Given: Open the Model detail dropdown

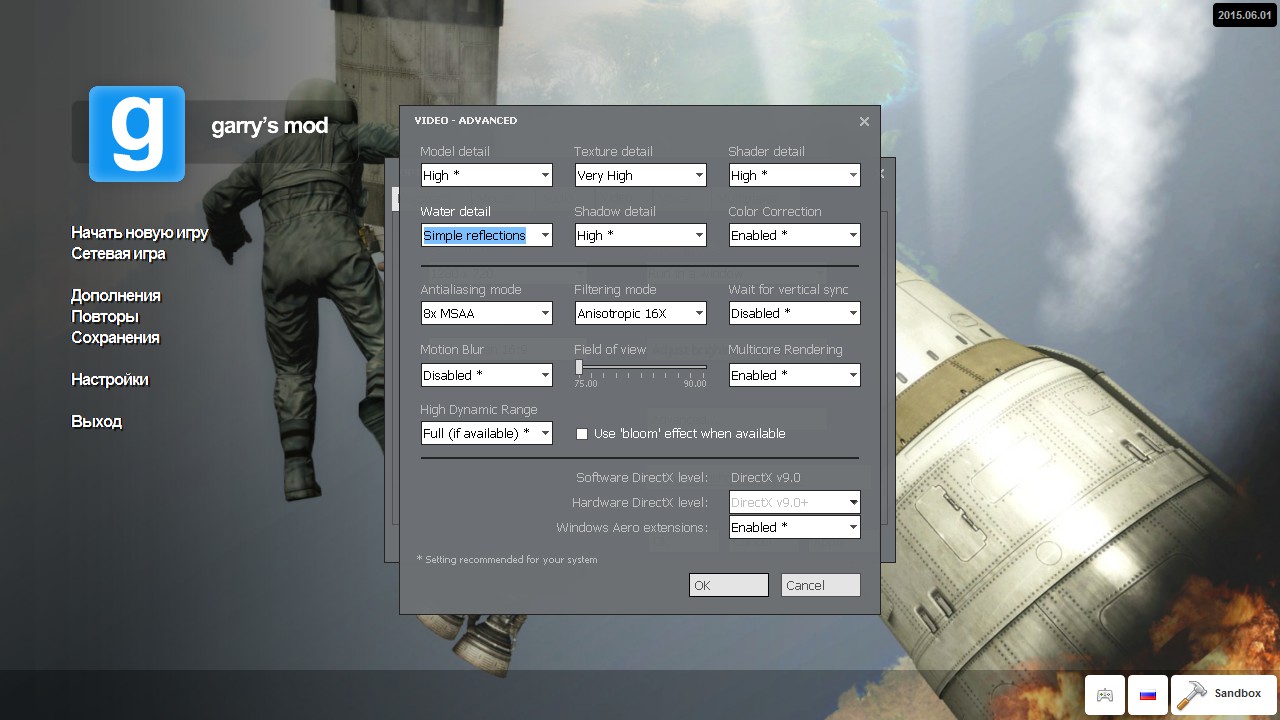Looking at the screenshot, I should [486, 175].
